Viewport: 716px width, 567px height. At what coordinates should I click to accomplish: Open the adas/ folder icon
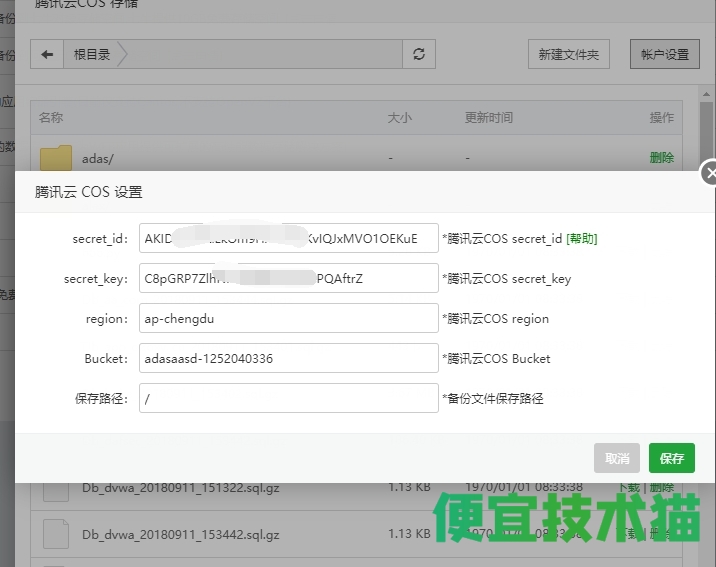click(x=56, y=158)
